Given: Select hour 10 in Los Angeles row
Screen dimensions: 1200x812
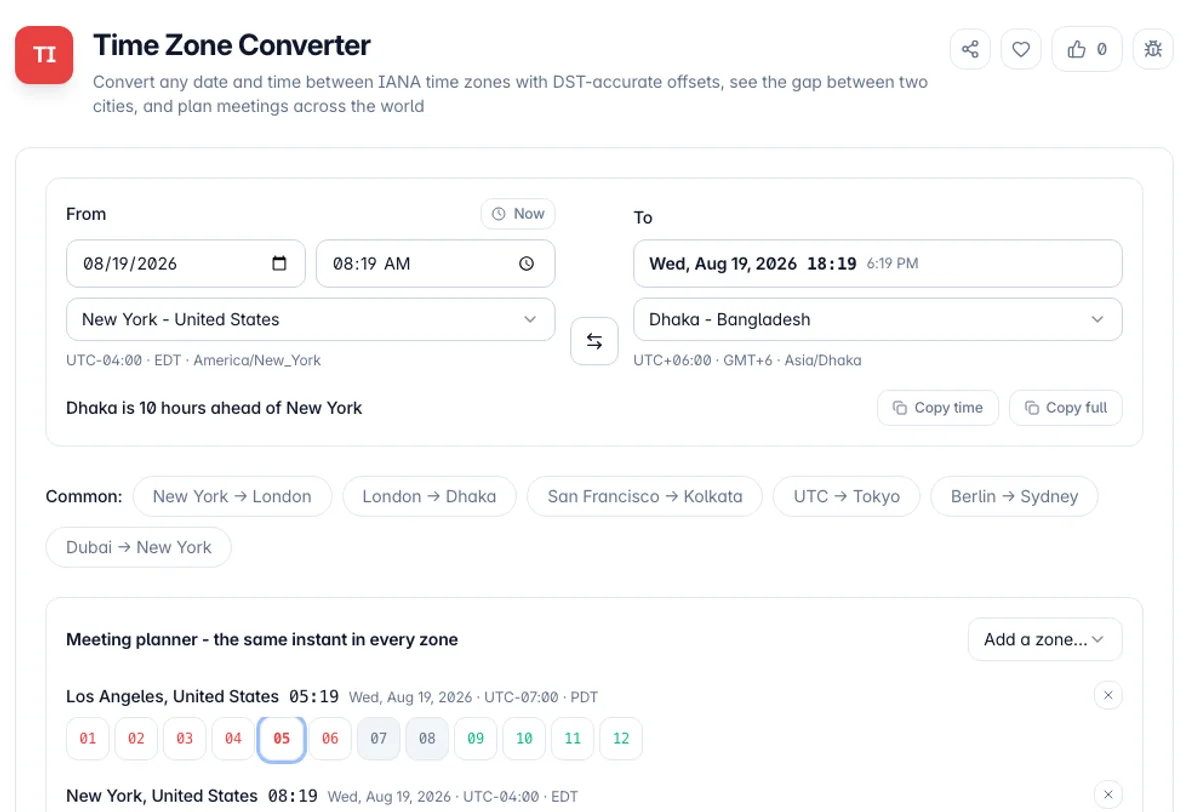Looking at the screenshot, I should tap(524, 739).
